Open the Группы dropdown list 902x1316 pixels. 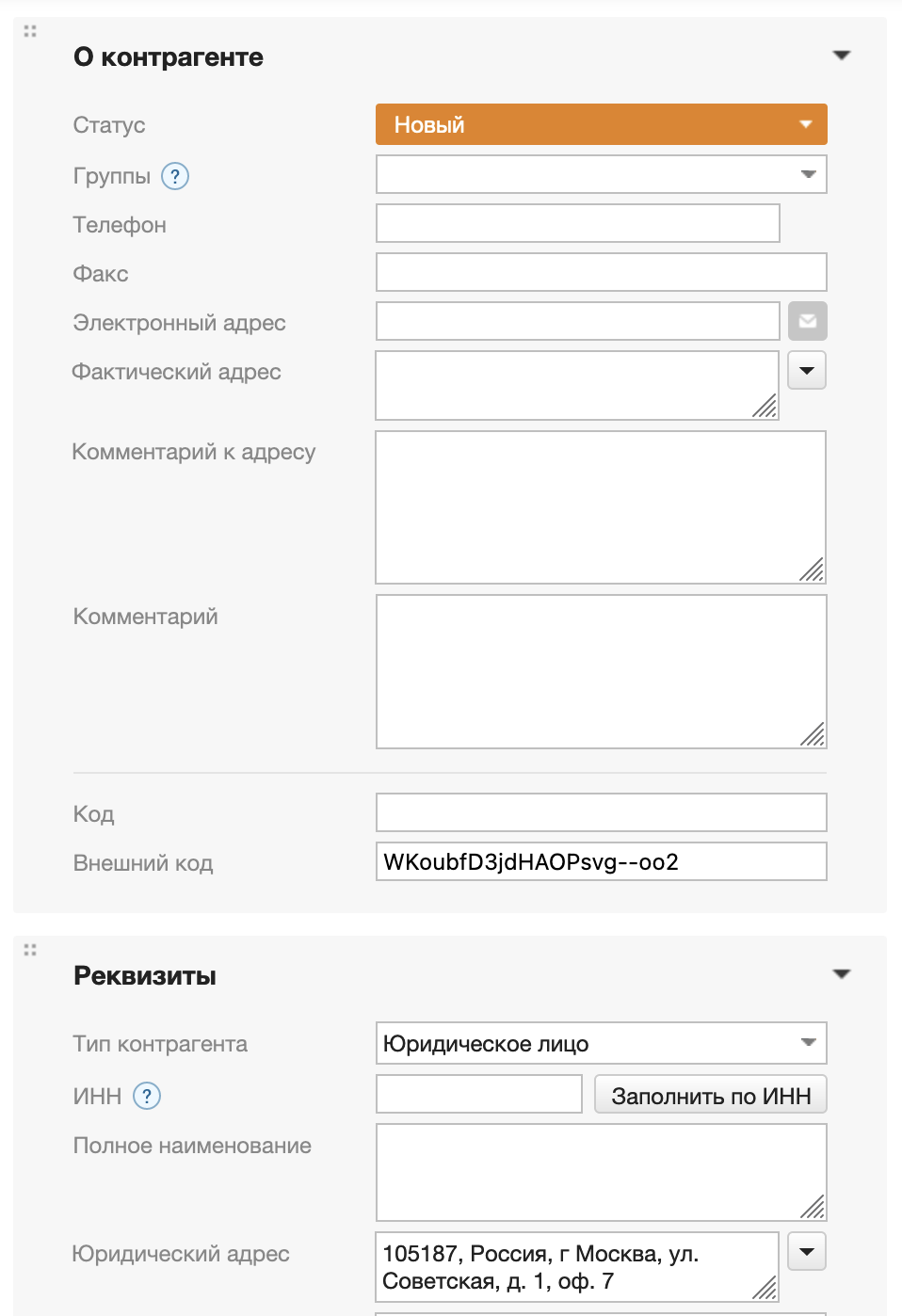(601, 174)
